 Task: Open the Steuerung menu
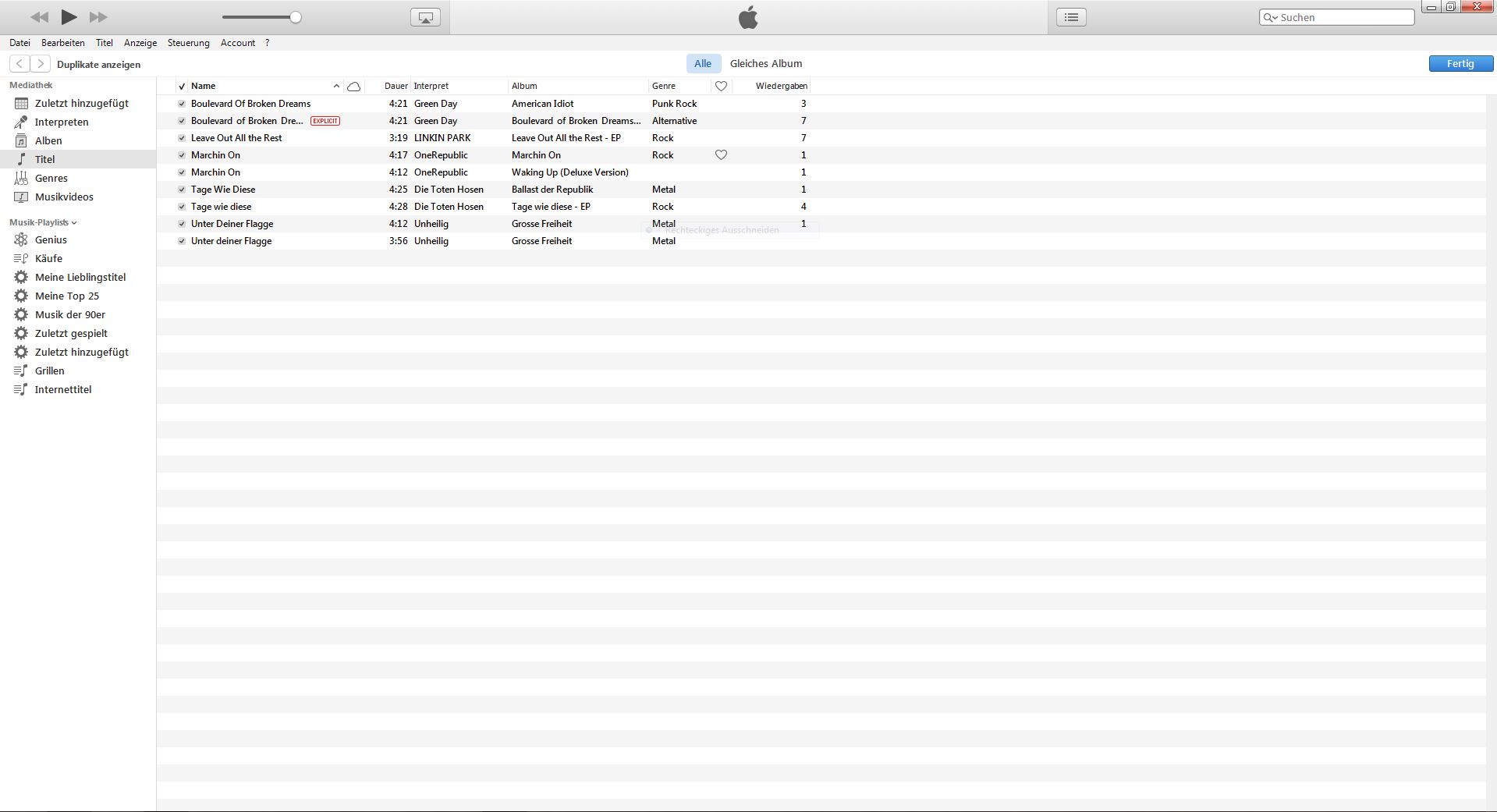tap(189, 43)
